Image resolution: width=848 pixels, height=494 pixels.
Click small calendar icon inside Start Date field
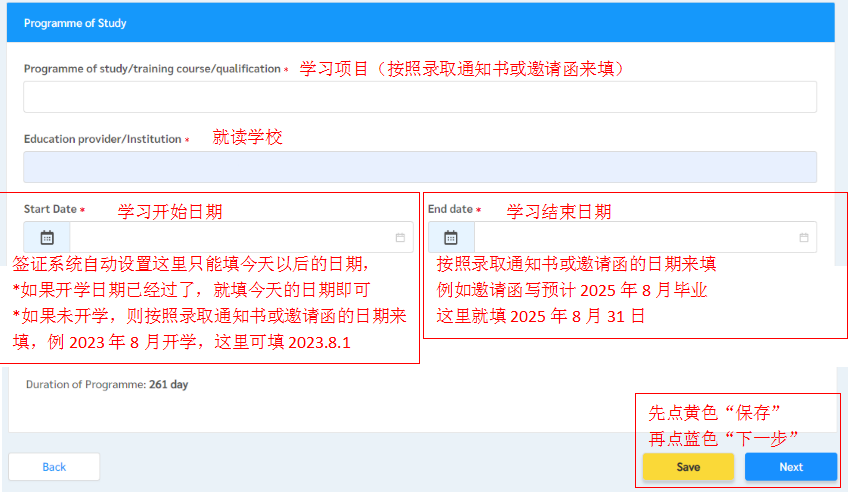(400, 238)
